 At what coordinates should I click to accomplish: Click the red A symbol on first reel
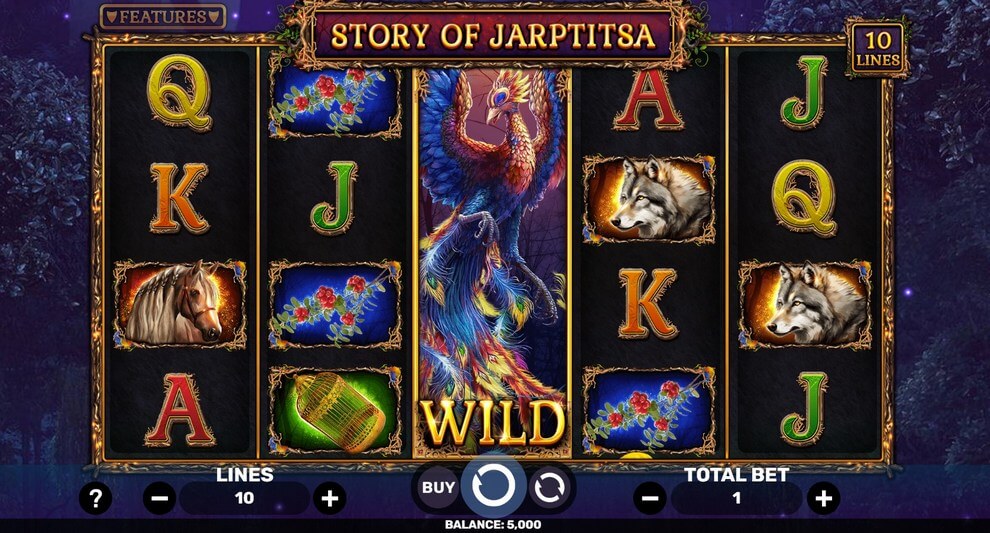pyautogui.click(x=180, y=409)
